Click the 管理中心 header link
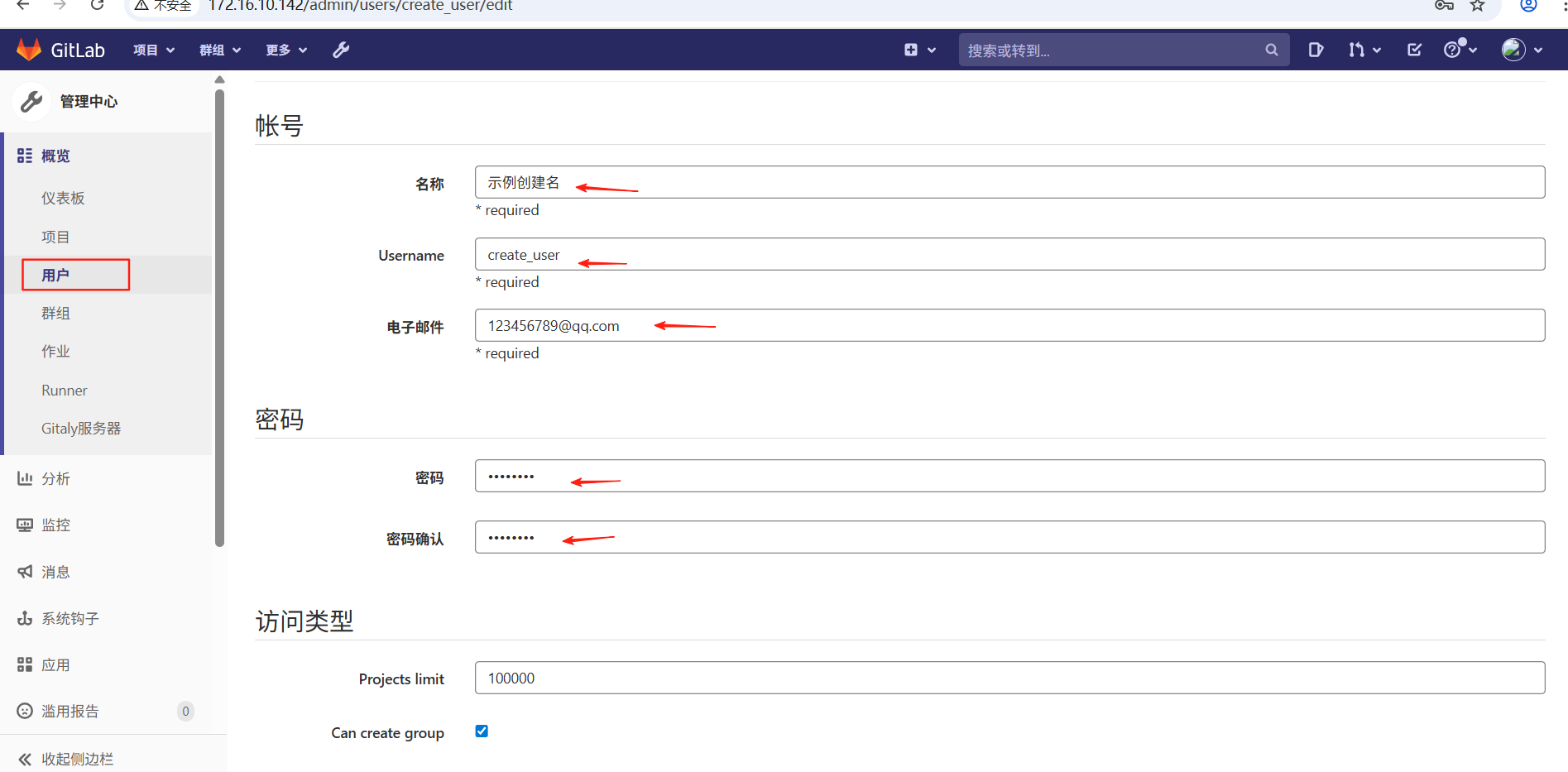The width and height of the screenshot is (1568, 772). pos(89,101)
